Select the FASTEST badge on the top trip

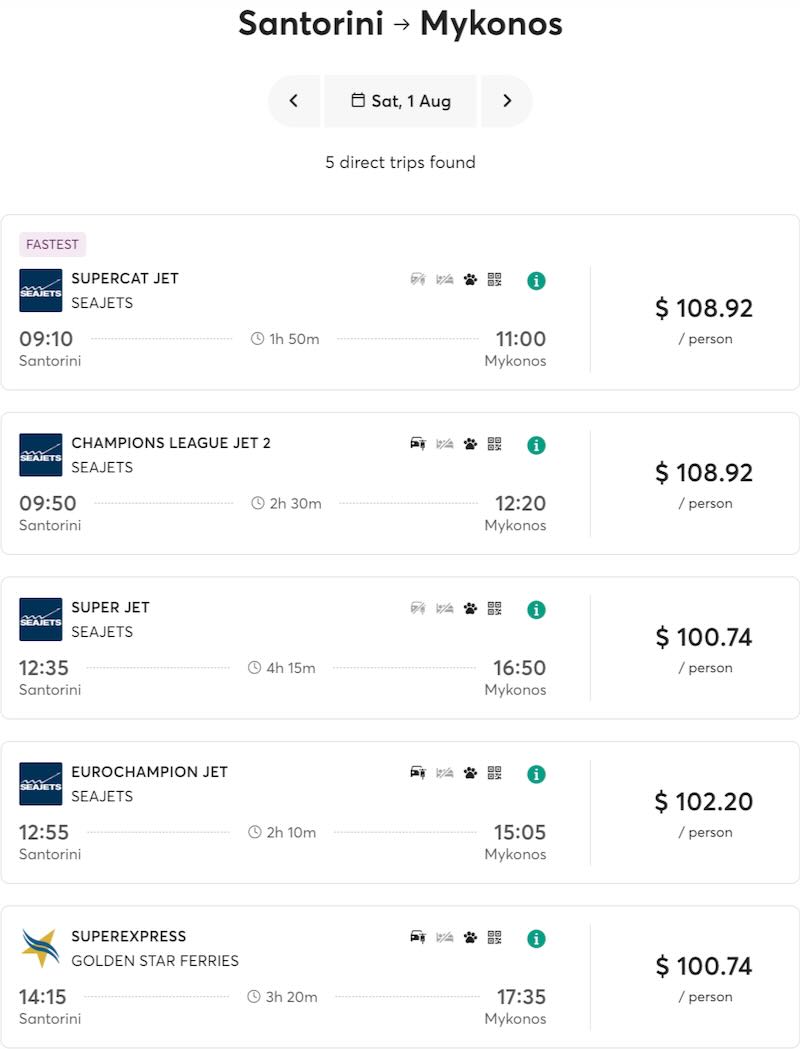52,244
